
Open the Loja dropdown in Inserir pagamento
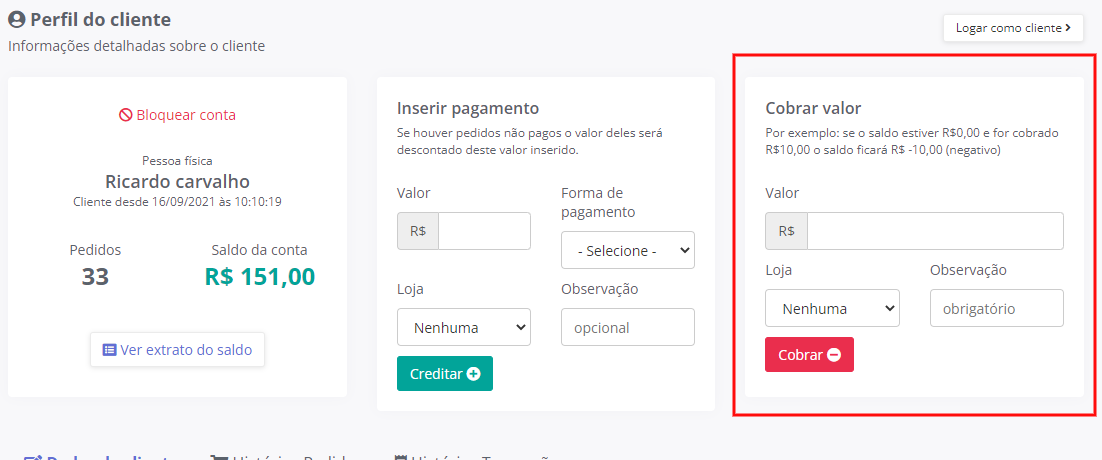point(464,327)
